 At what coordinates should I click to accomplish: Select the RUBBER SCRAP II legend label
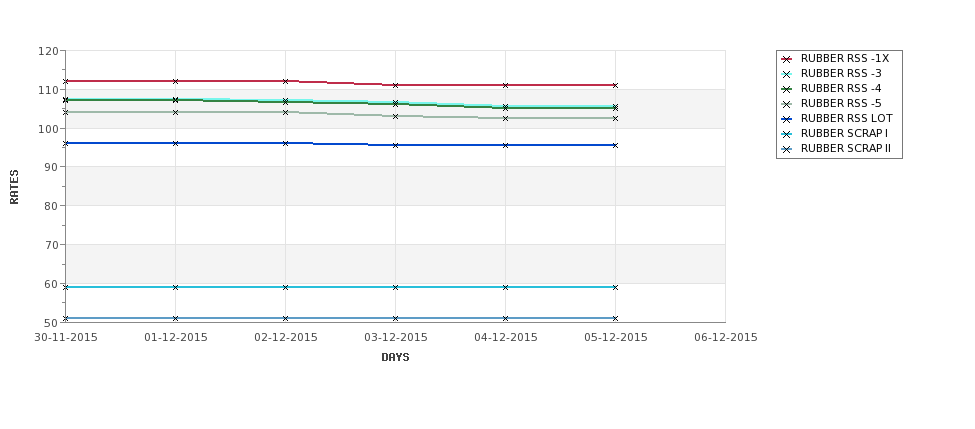(846, 149)
